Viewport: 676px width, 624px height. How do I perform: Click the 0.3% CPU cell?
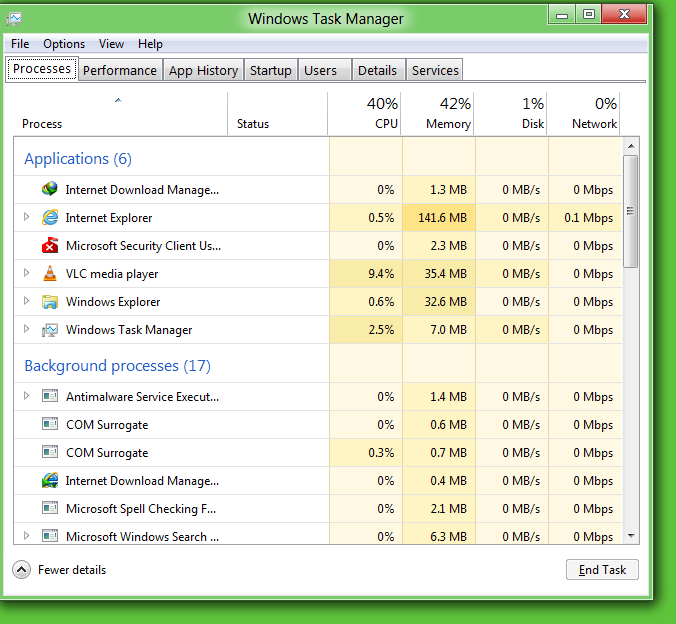[366, 452]
